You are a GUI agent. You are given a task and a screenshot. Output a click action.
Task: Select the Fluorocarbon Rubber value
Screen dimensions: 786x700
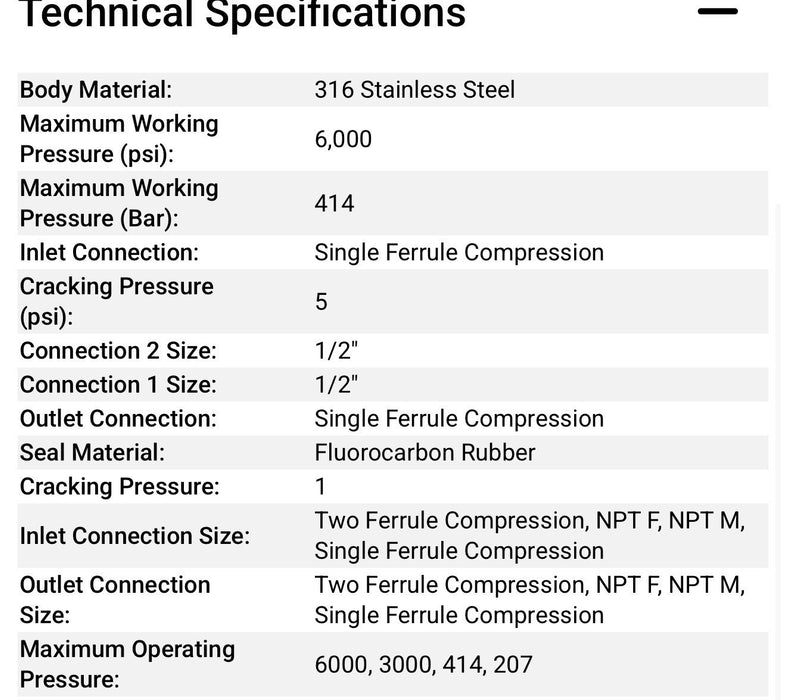click(425, 452)
